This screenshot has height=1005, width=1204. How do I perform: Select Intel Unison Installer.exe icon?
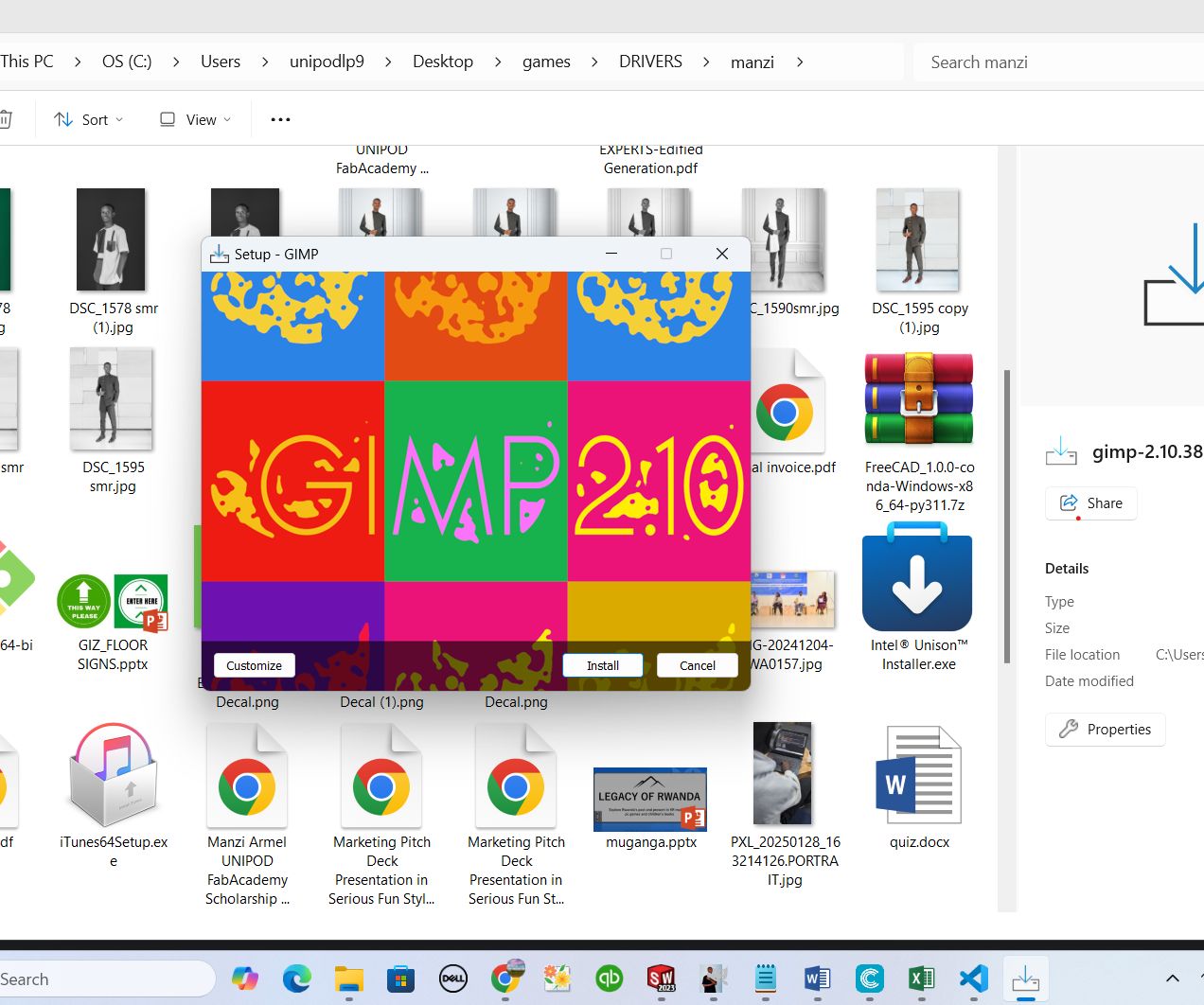point(918,577)
